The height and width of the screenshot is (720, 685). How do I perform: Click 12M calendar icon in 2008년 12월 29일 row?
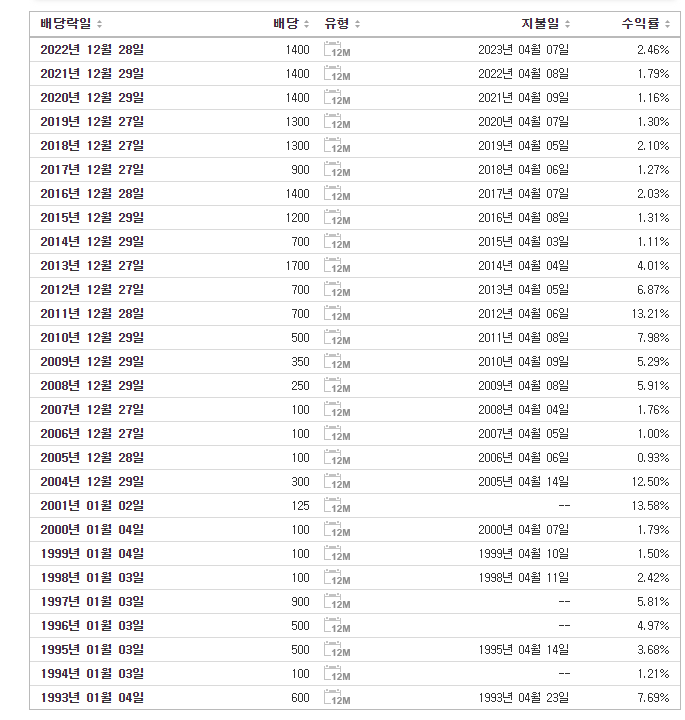[337, 386]
